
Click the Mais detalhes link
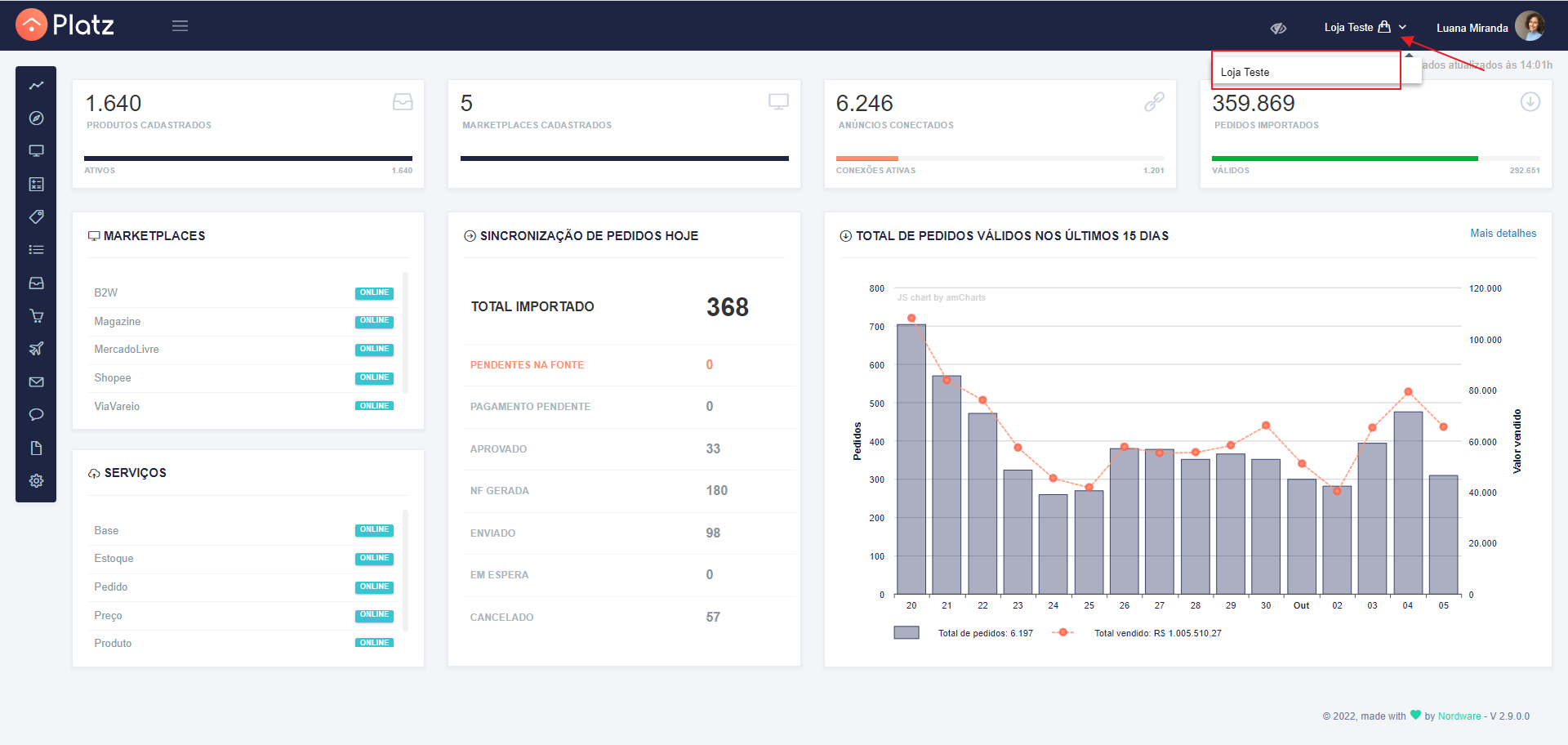pos(1503,234)
